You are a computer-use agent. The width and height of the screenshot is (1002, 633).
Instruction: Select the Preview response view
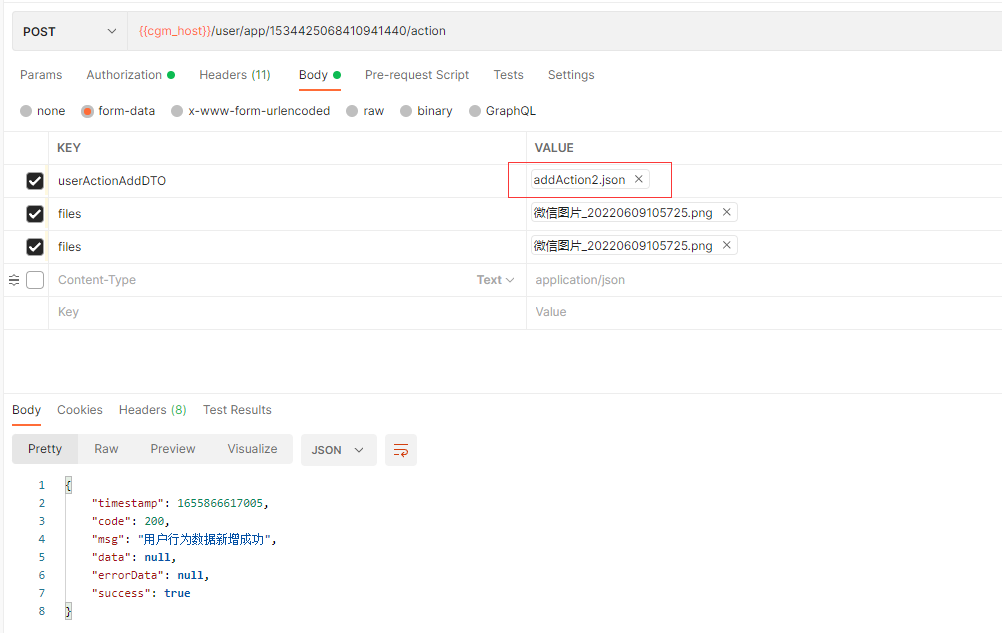172,449
